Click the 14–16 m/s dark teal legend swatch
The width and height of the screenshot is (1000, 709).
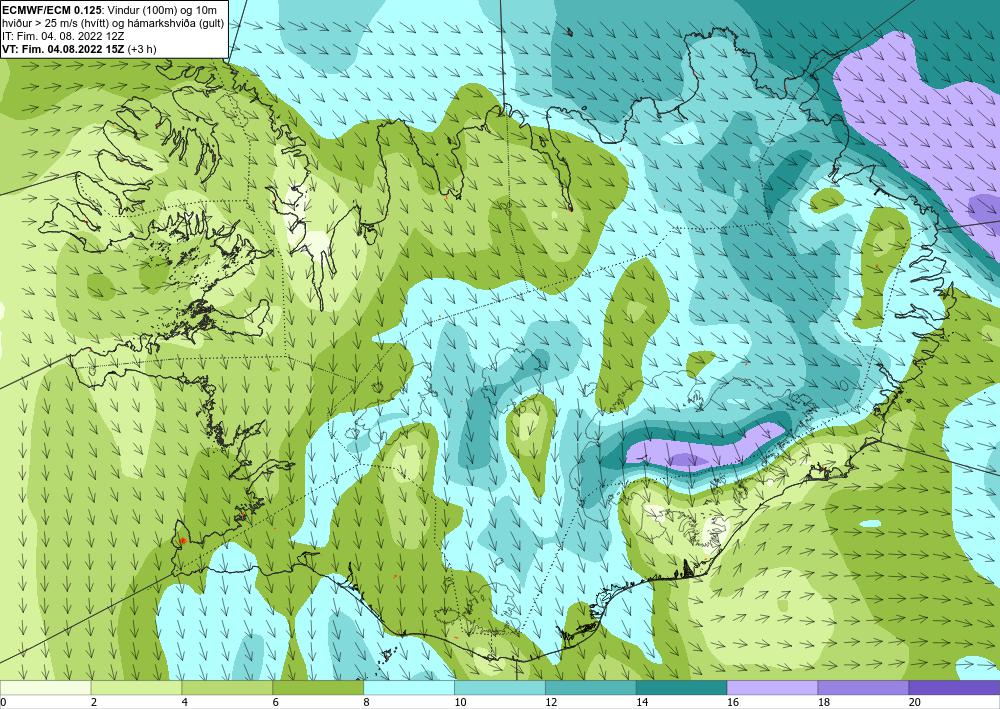tap(682, 687)
